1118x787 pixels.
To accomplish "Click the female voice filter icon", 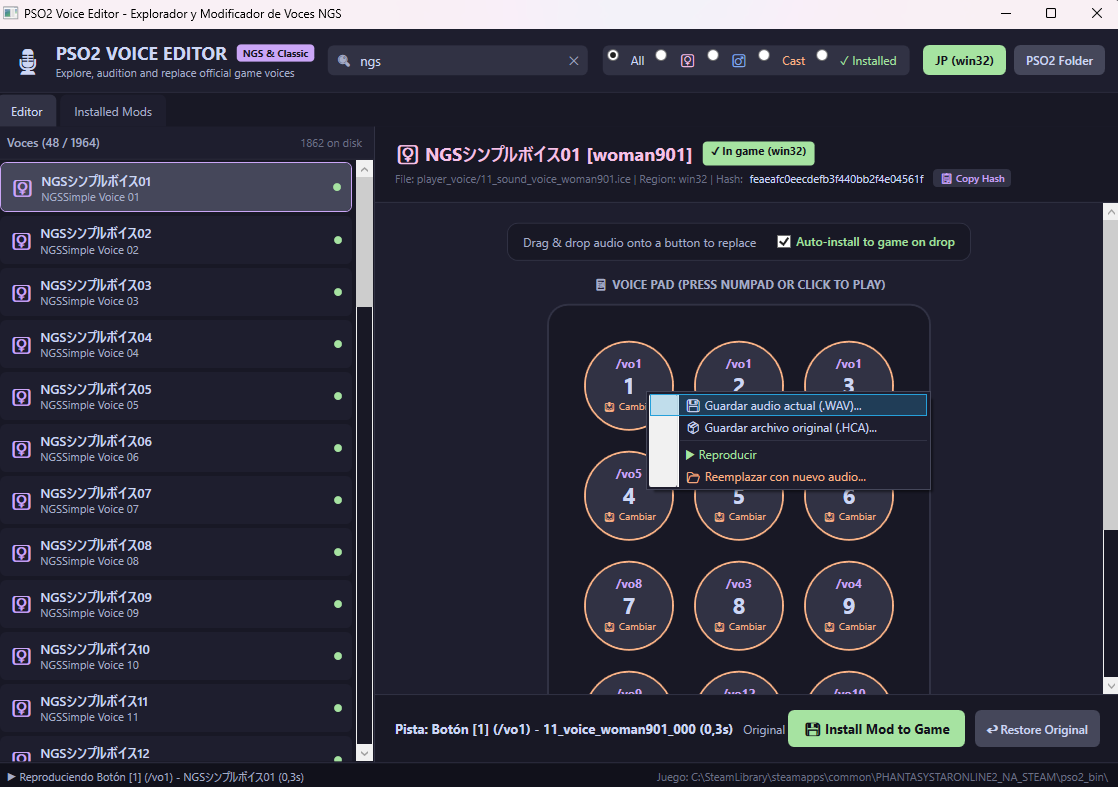I will 687,61.
